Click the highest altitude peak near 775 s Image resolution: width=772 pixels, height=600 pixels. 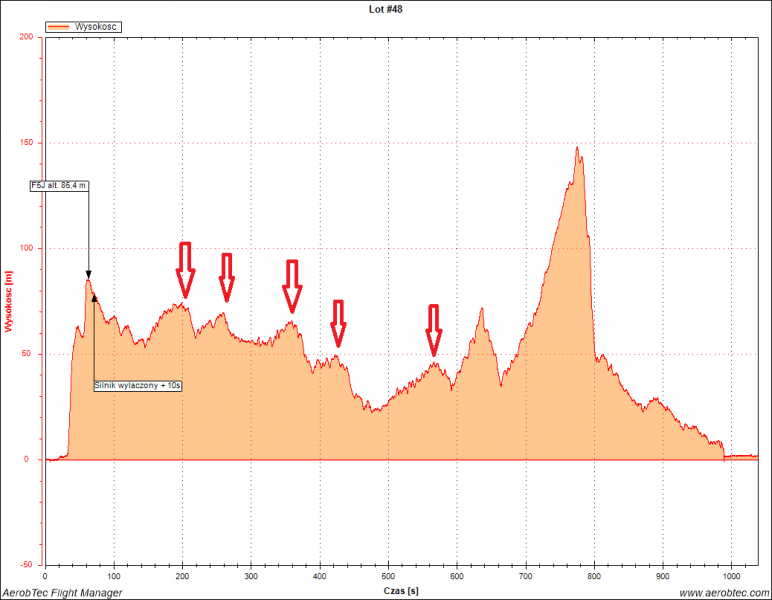point(577,149)
